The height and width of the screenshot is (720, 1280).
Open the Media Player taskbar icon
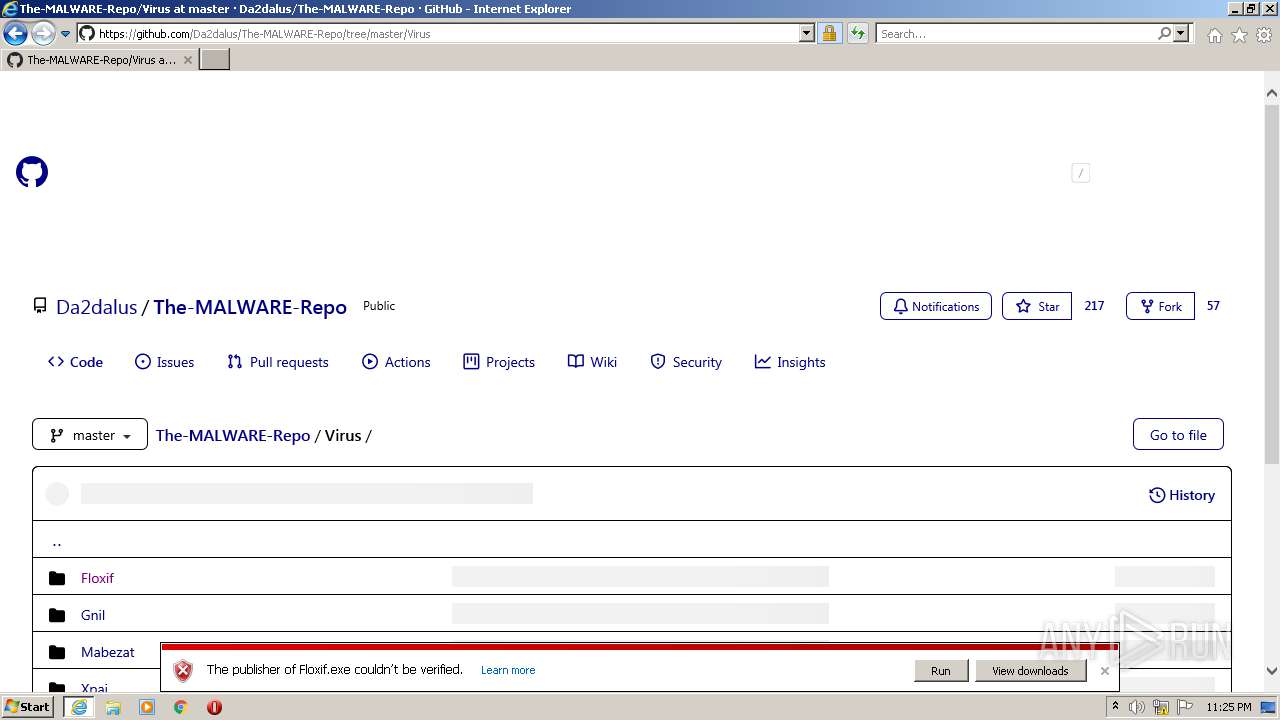[x=147, y=707]
